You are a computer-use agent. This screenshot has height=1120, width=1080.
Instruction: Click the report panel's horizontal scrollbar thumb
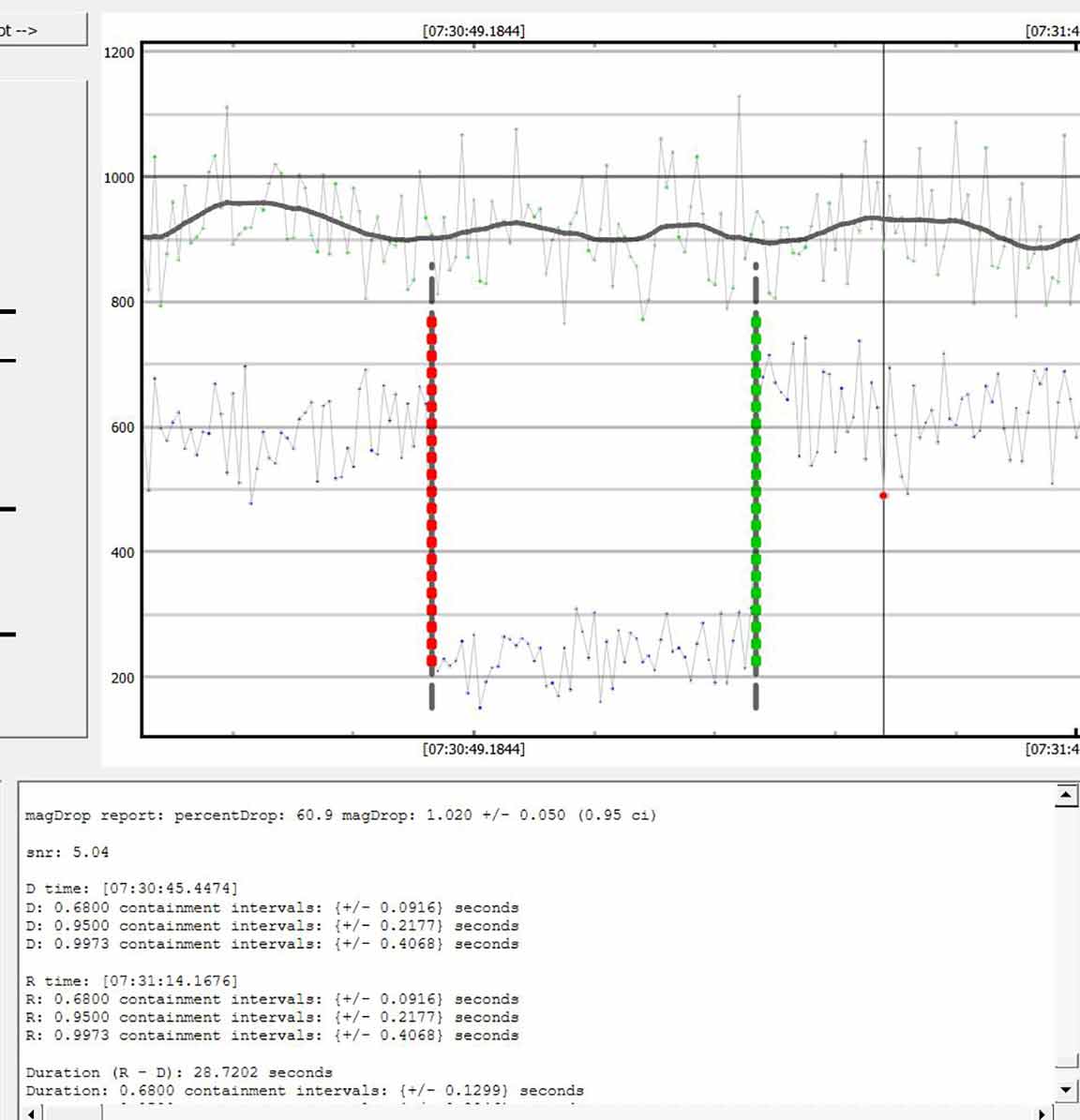pos(73,1113)
